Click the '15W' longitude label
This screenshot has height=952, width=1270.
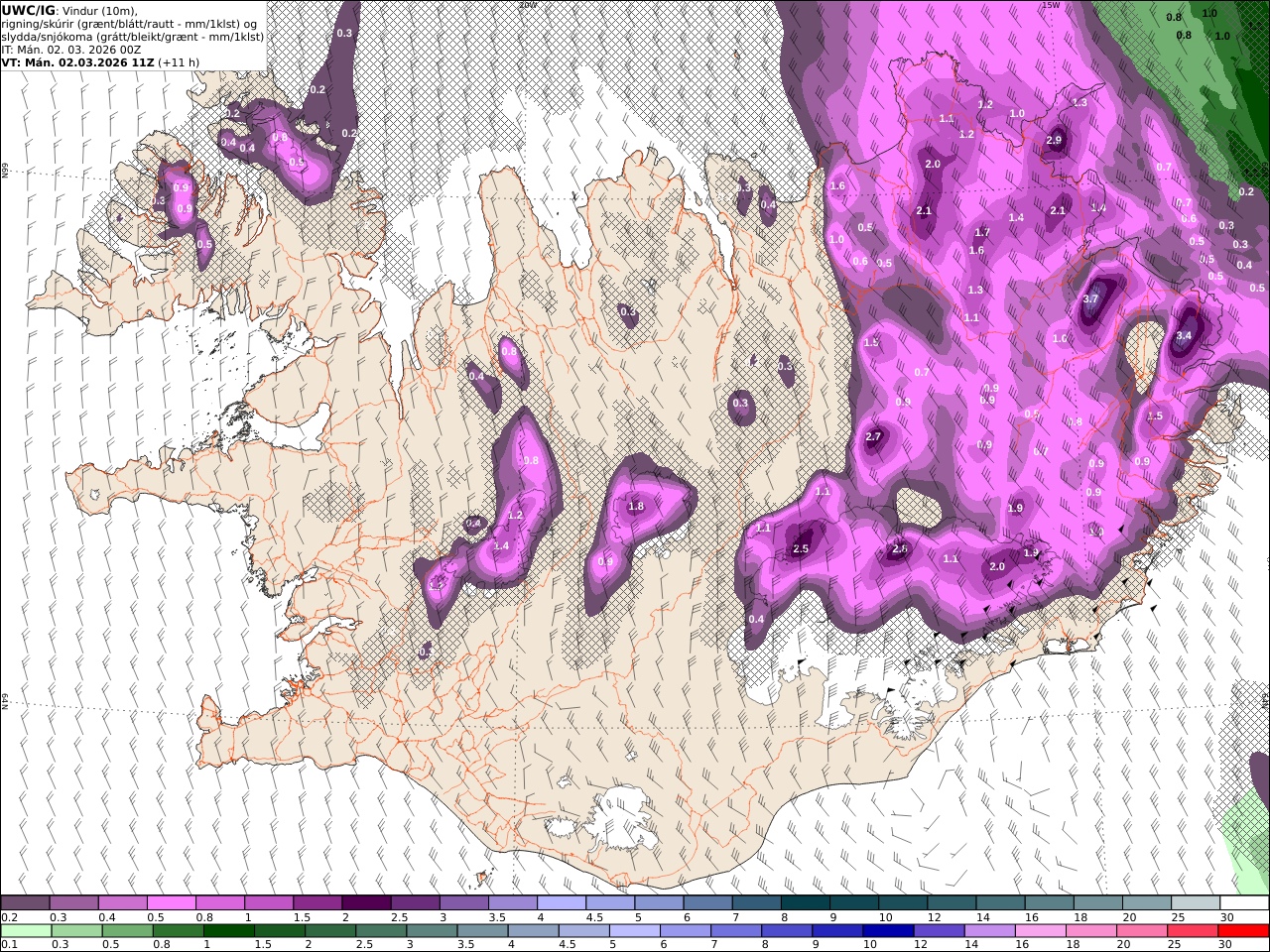coord(1051,5)
